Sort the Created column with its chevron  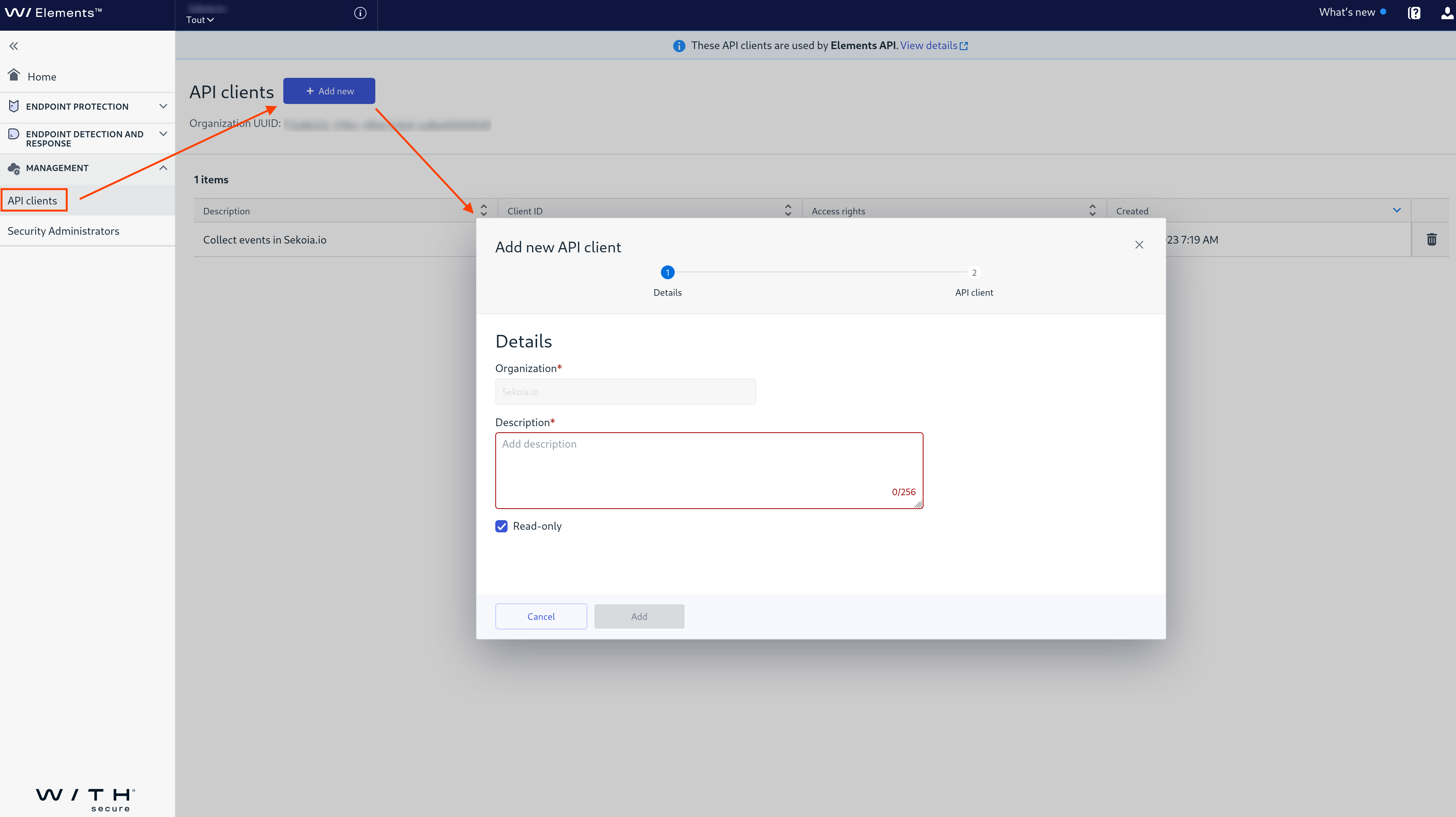[1397, 210]
